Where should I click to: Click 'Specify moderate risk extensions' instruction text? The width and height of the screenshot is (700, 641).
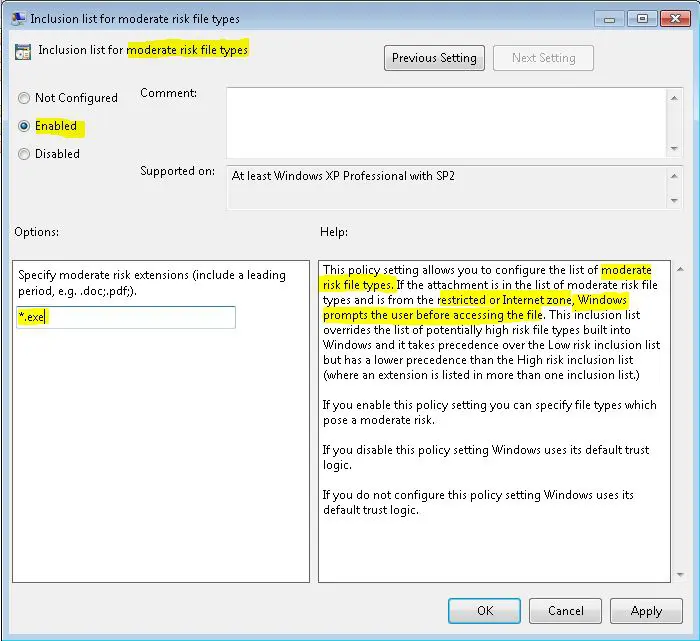[x=152, y=283]
